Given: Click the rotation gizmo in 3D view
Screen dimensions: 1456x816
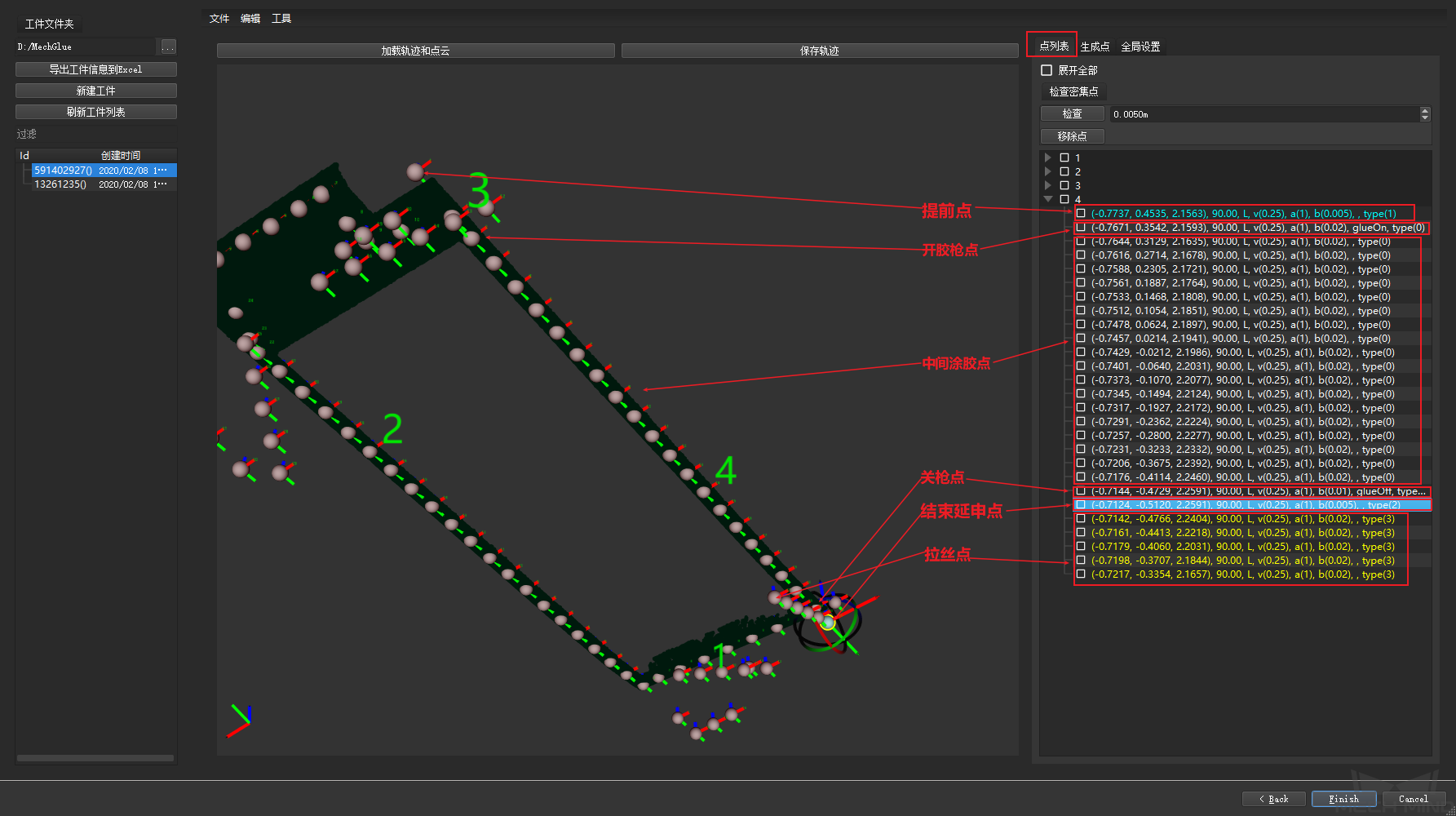Looking at the screenshot, I should 828,623.
